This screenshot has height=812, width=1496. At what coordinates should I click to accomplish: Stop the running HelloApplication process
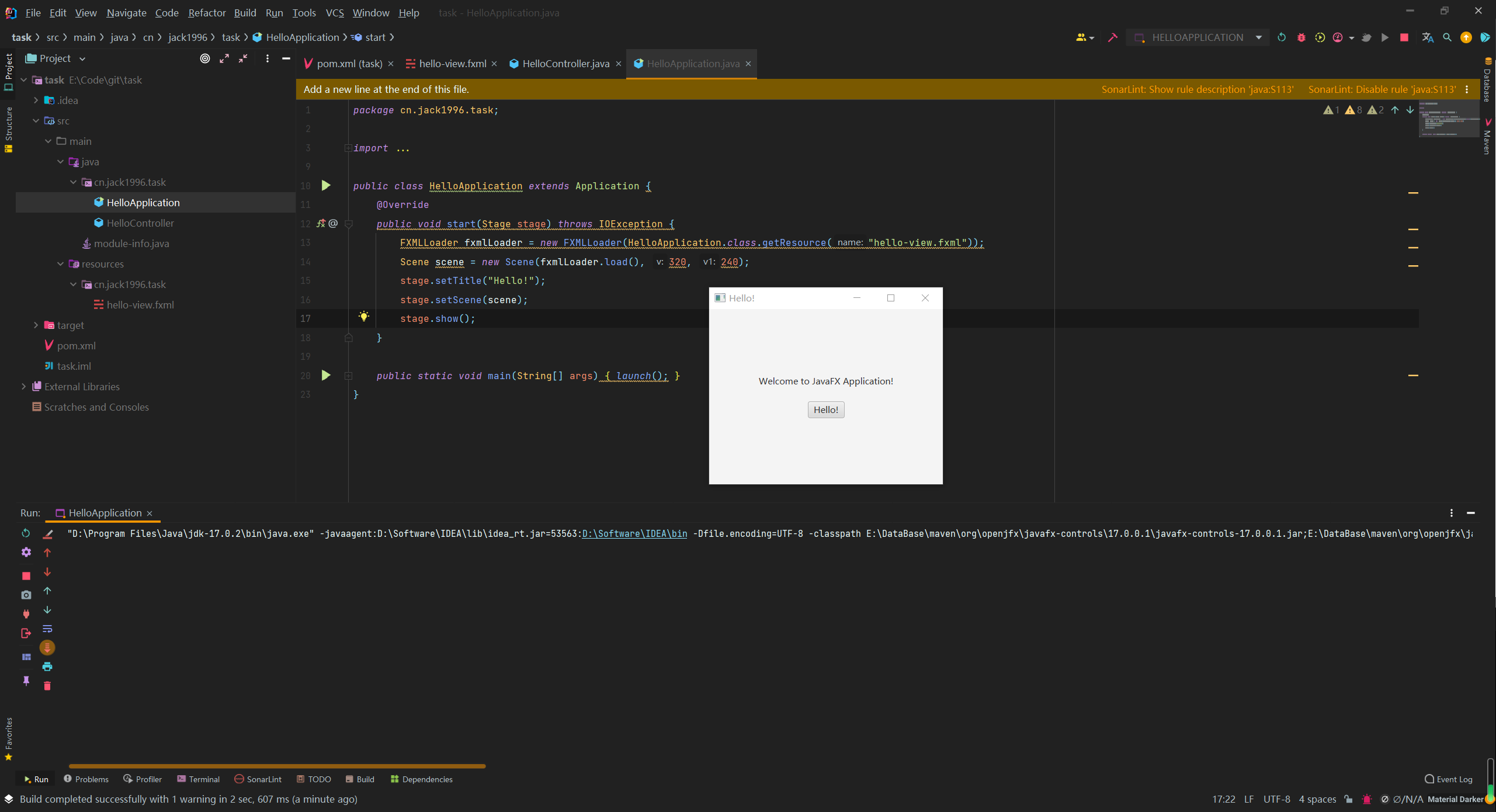click(1404, 37)
